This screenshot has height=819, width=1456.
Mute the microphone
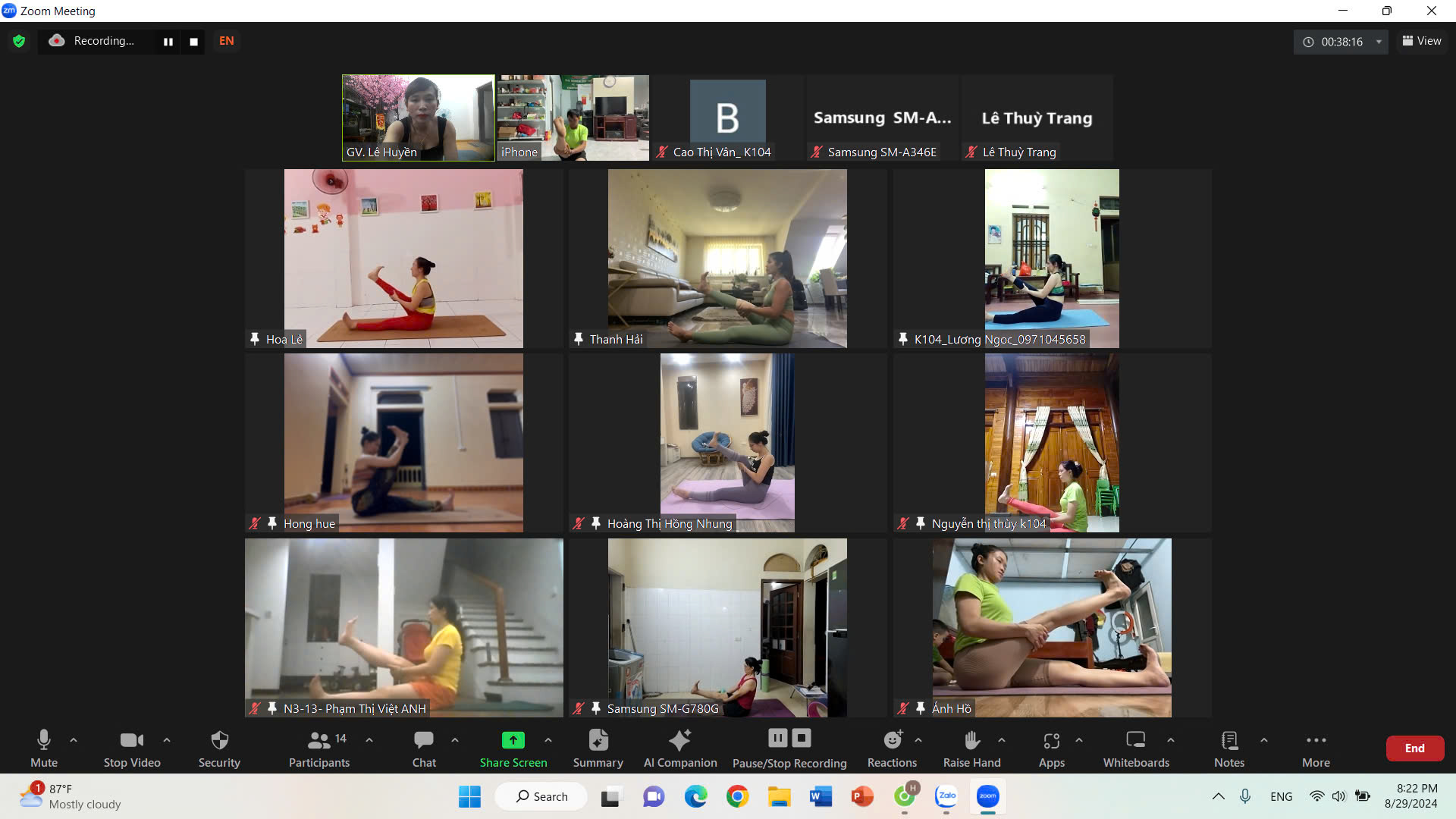click(x=43, y=747)
